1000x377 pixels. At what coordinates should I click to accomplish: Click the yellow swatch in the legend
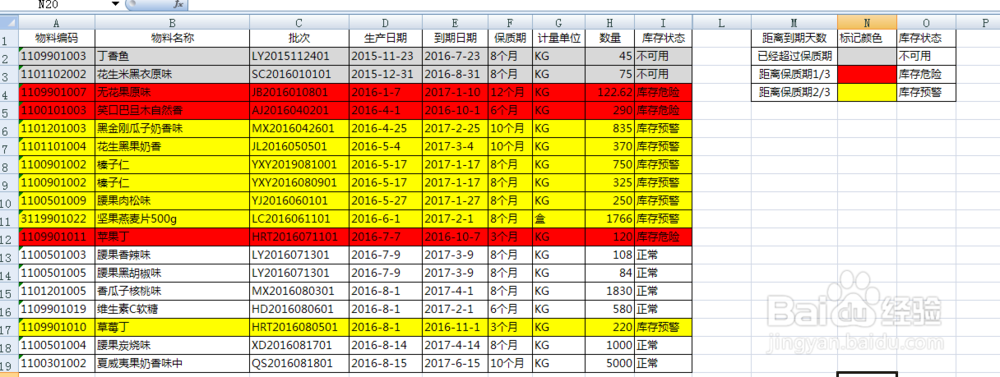(x=867, y=92)
